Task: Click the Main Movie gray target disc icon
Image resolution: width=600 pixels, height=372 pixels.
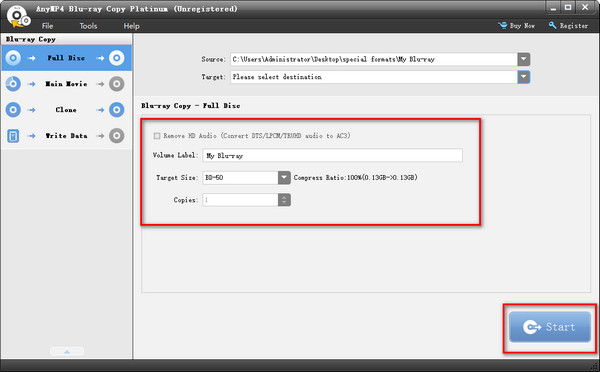Action: point(117,84)
